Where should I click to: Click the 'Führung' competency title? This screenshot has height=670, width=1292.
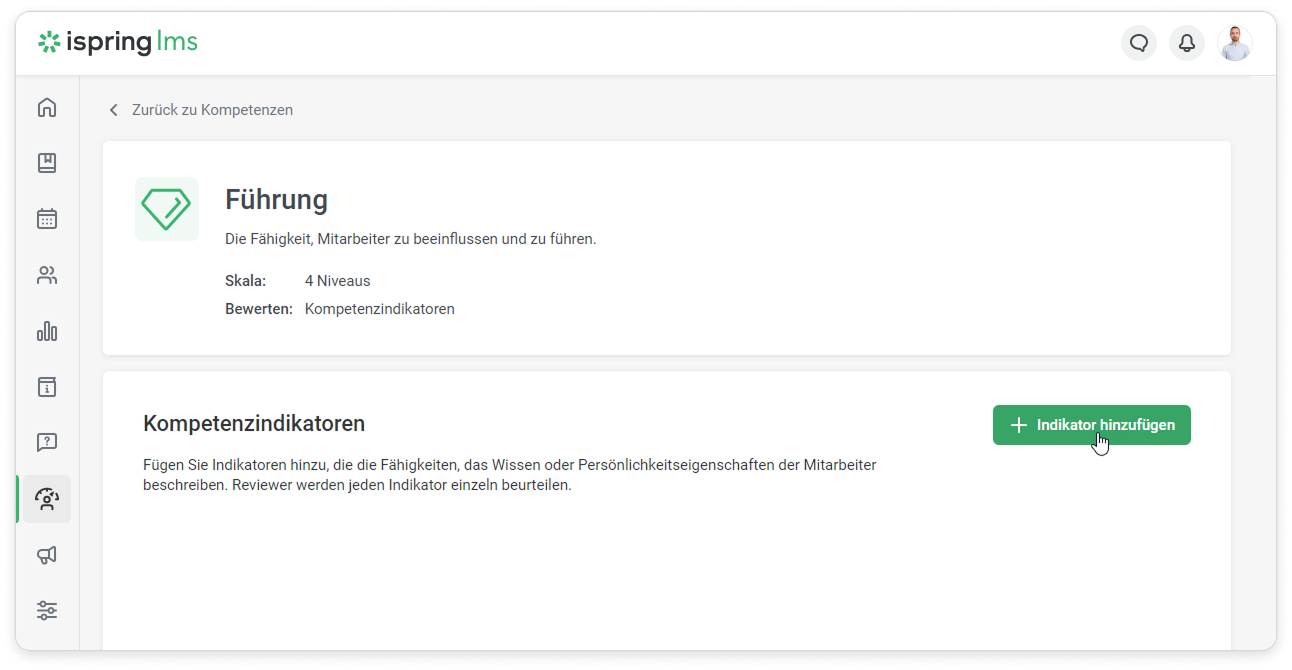[x=276, y=200]
